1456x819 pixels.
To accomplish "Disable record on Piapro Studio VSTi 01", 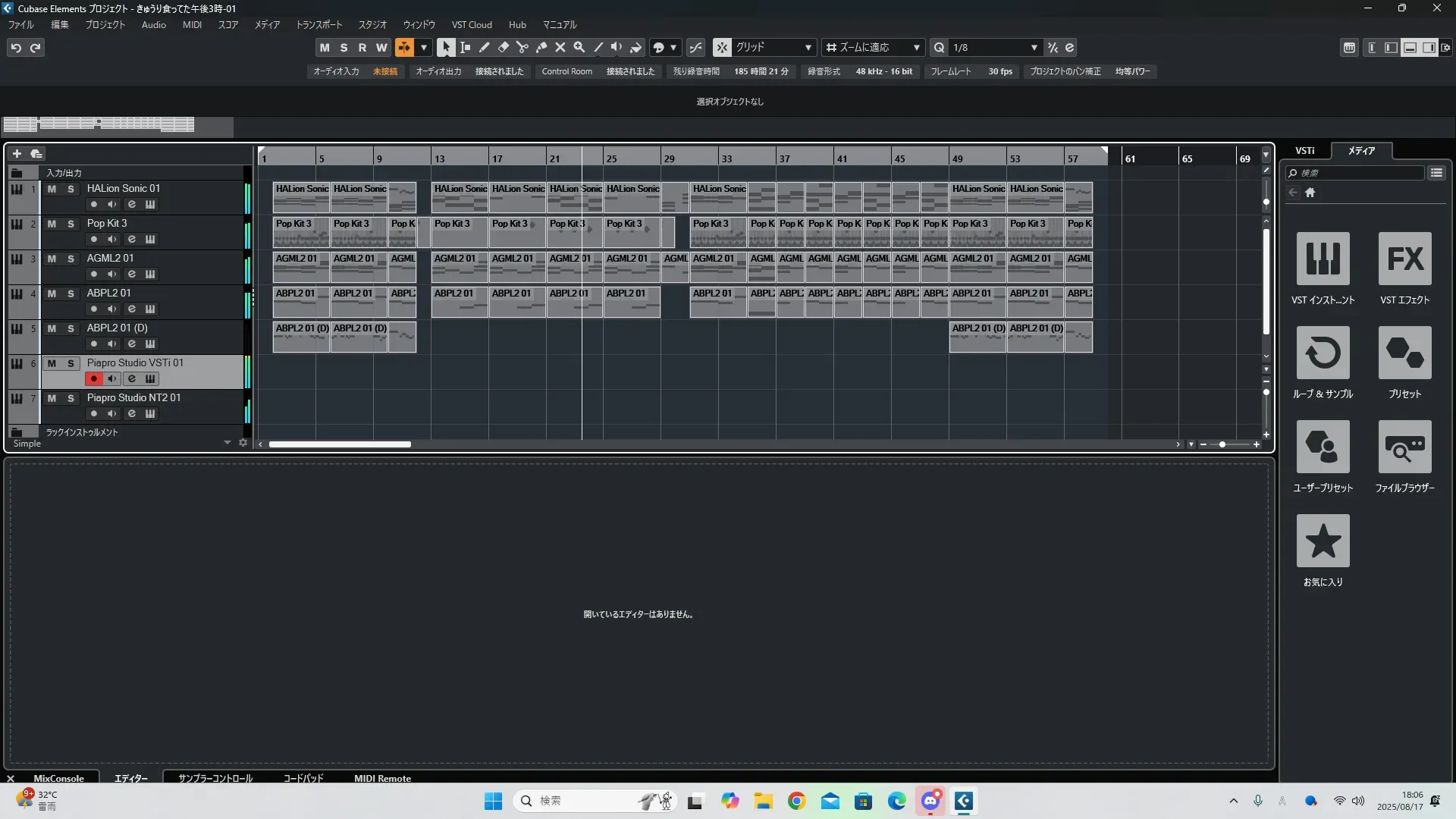I will (x=94, y=378).
